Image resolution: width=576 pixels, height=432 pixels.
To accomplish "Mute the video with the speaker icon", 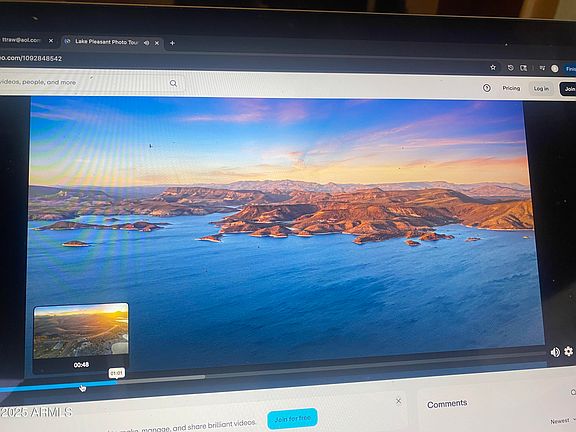I will [555, 352].
